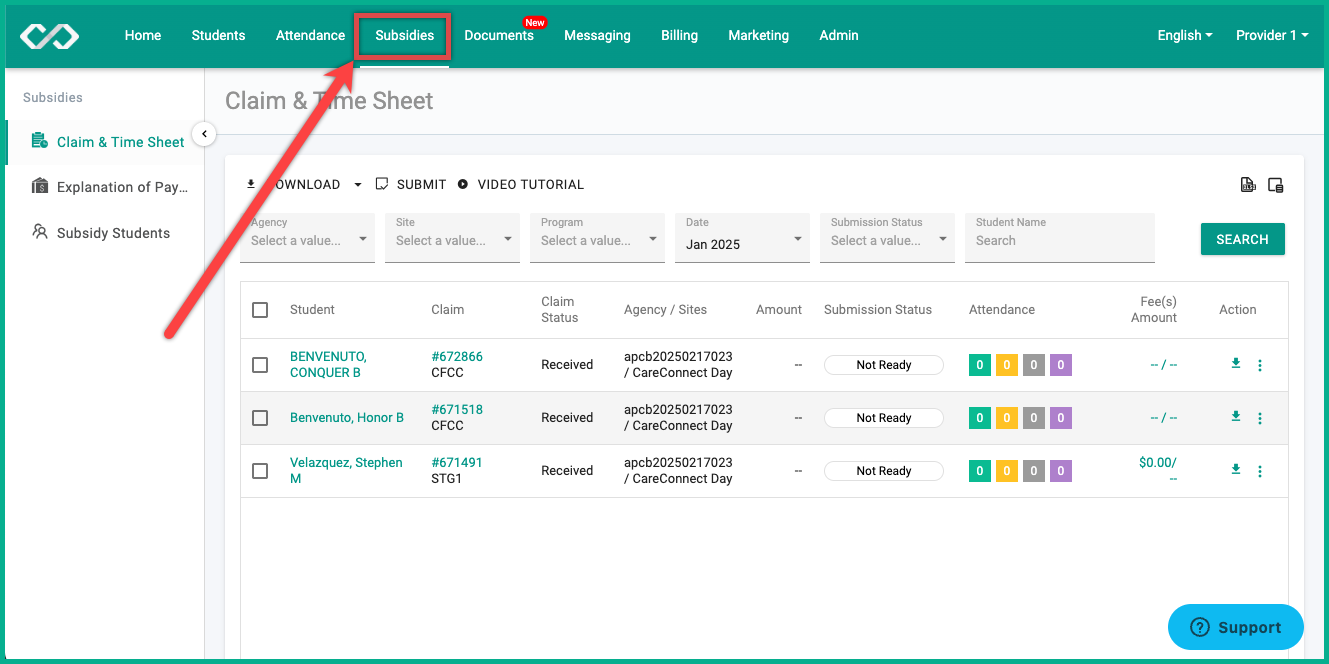
Task: Open the Support chat button
Action: [1236, 627]
